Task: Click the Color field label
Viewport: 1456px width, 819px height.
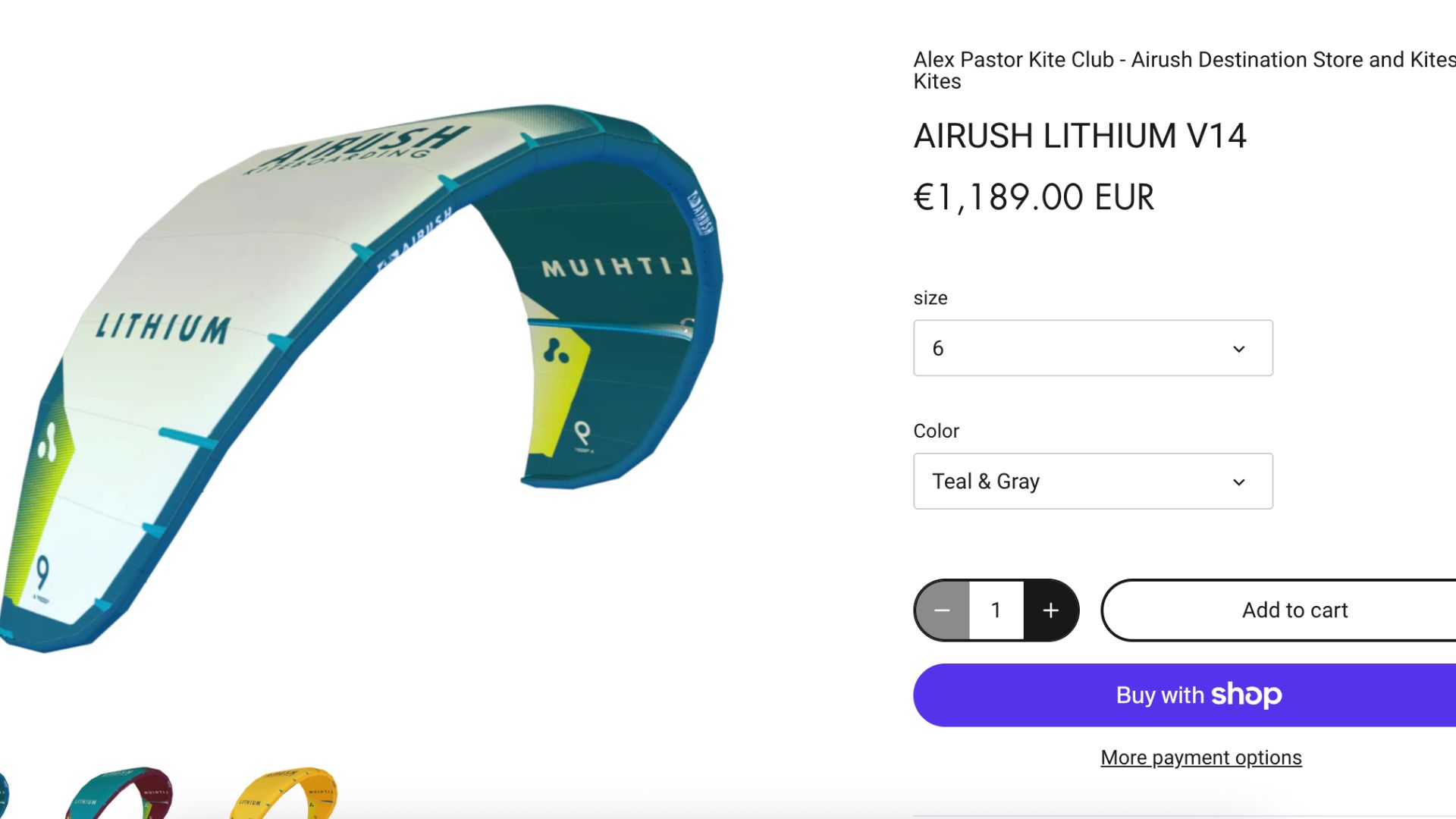Action: (937, 431)
